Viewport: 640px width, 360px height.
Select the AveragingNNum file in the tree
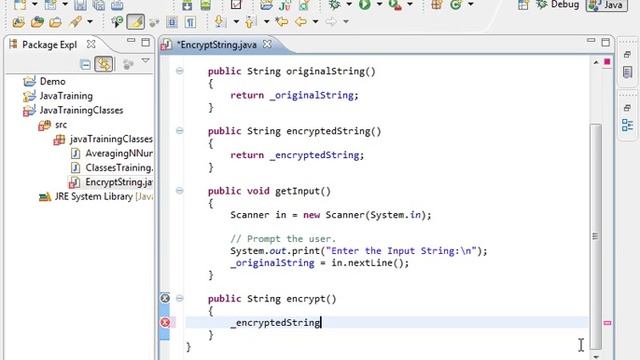pos(111,153)
